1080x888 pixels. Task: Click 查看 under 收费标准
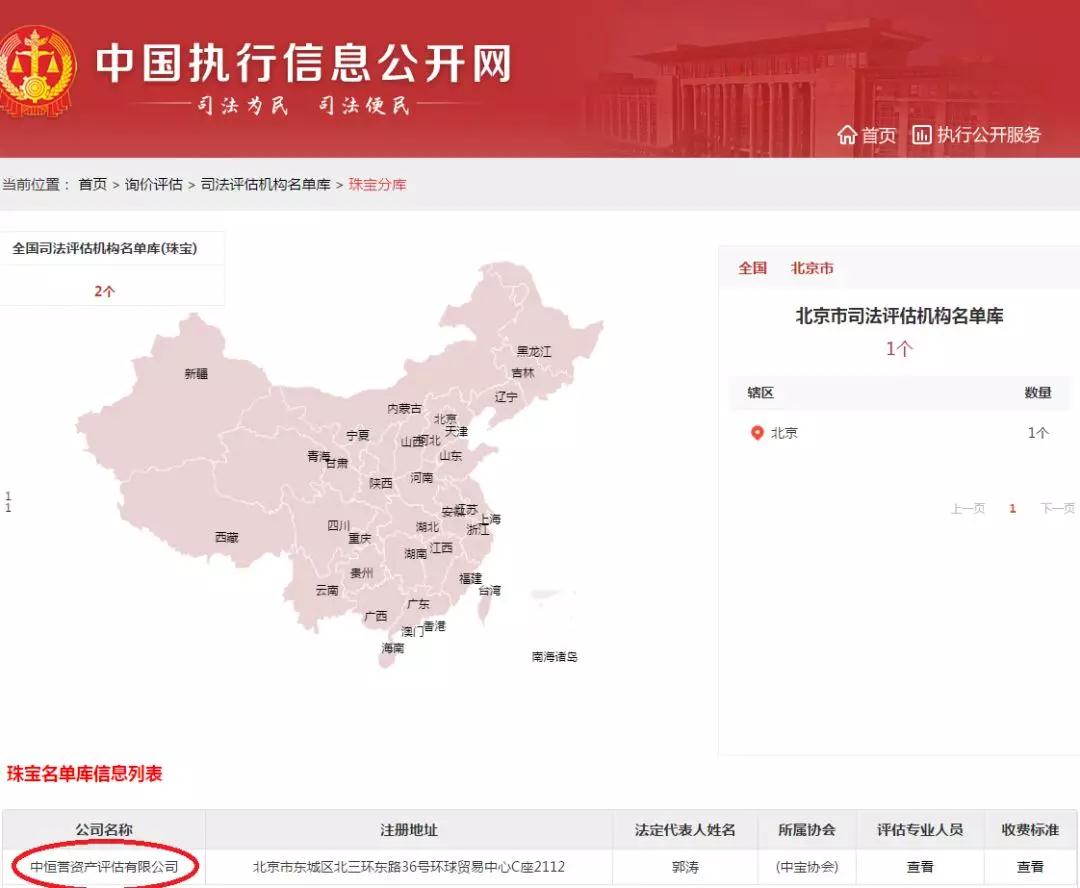(x=1030, y=867)
